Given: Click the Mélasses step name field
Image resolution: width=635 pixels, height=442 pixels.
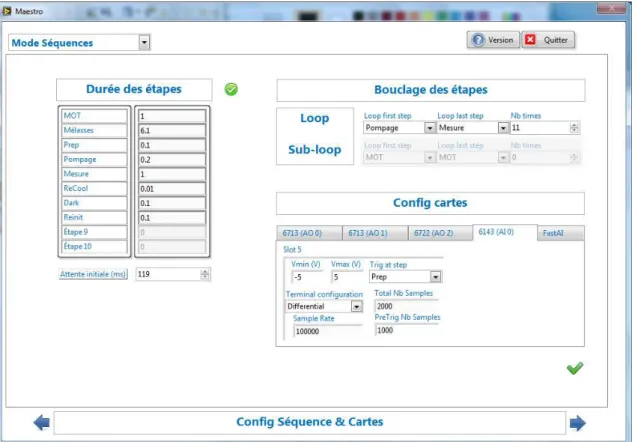Looking at the screenshot, I should (x=94, y=130).
